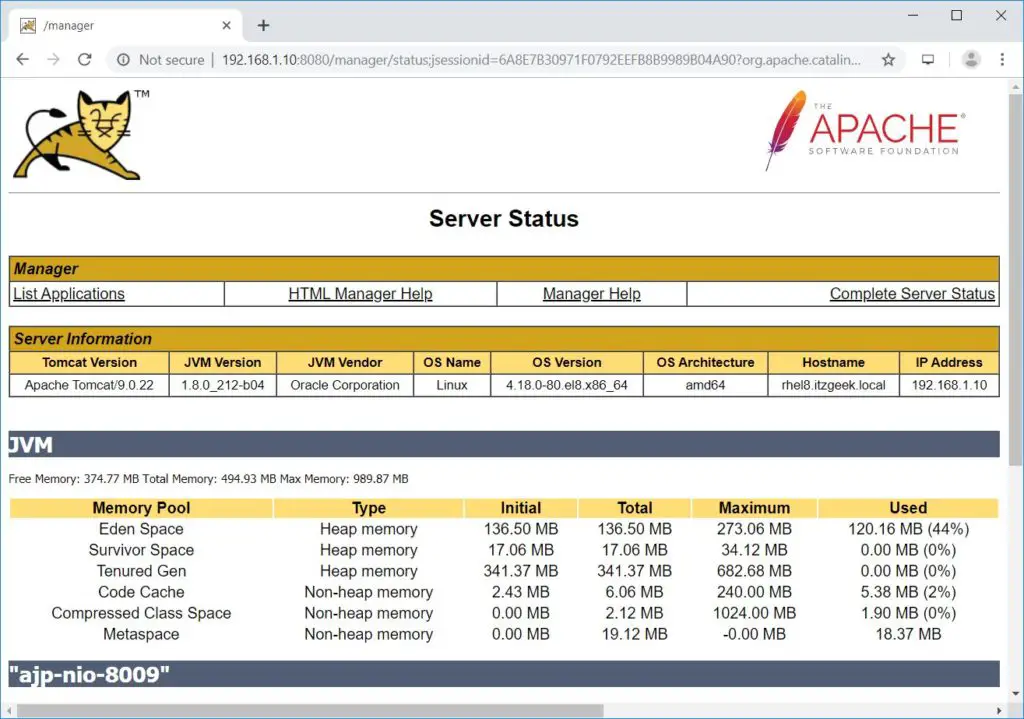Click the scroll down arrow
The image size is (1024, 719).
1016,694
